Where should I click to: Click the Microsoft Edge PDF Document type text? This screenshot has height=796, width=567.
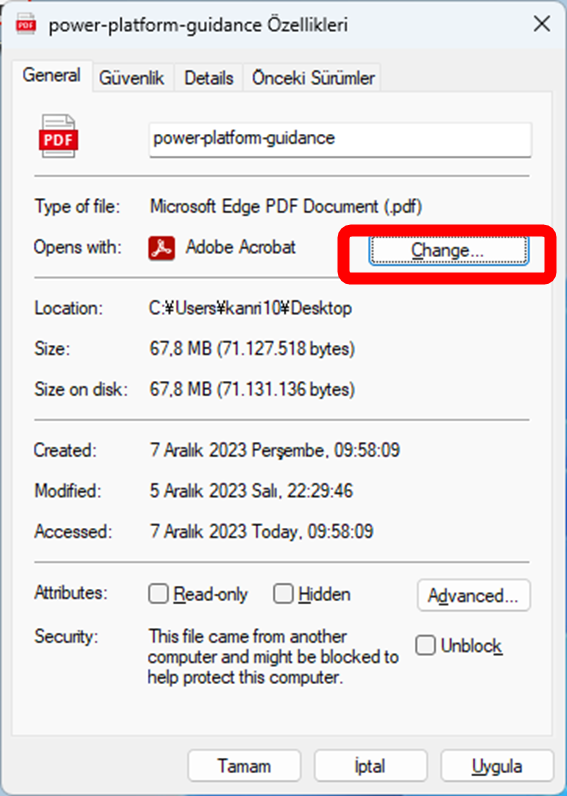(x=286, y=207)
